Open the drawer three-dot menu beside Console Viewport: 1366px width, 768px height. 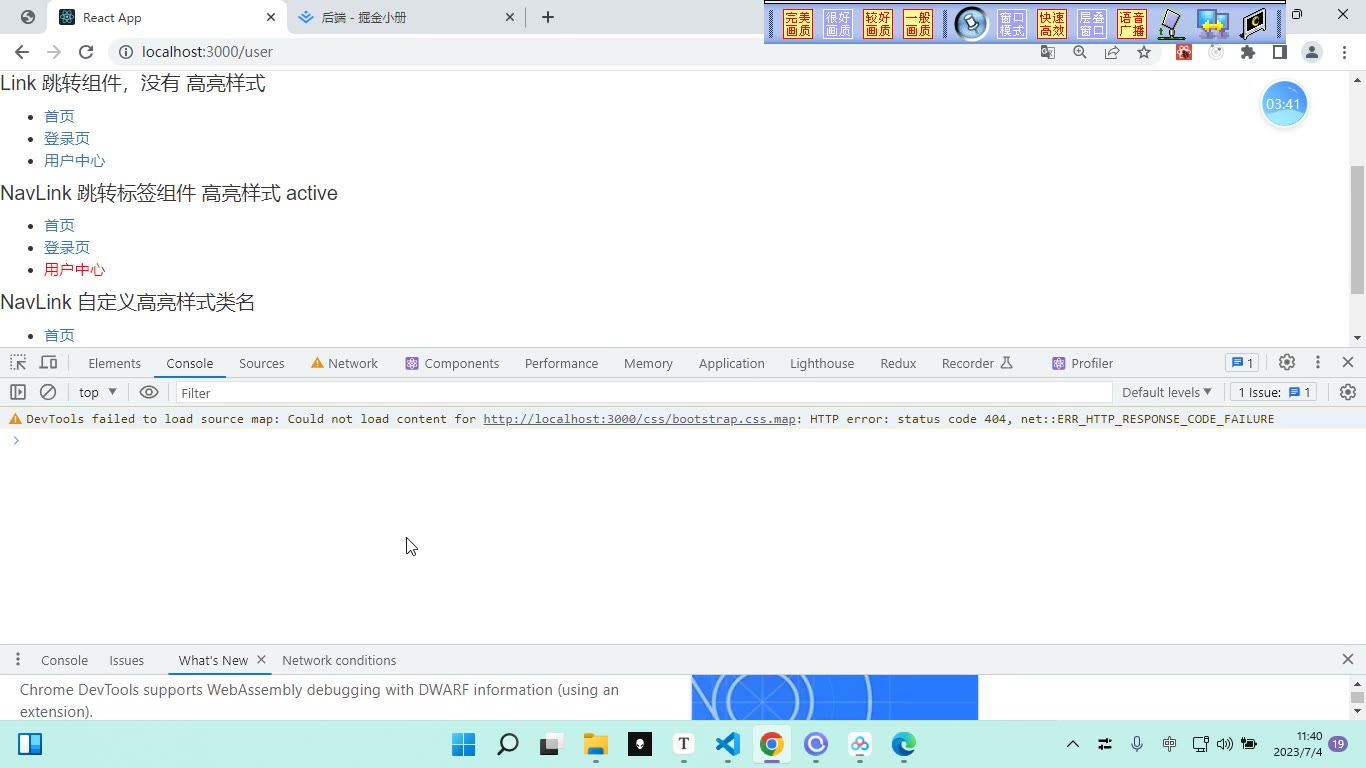point(17,660)
